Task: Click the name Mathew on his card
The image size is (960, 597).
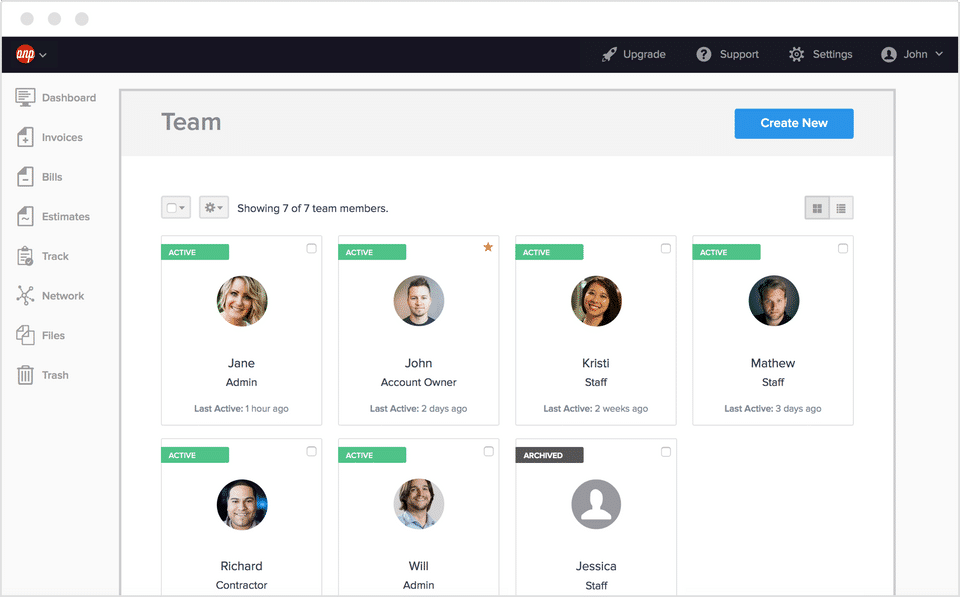Action: coord(773,363)
